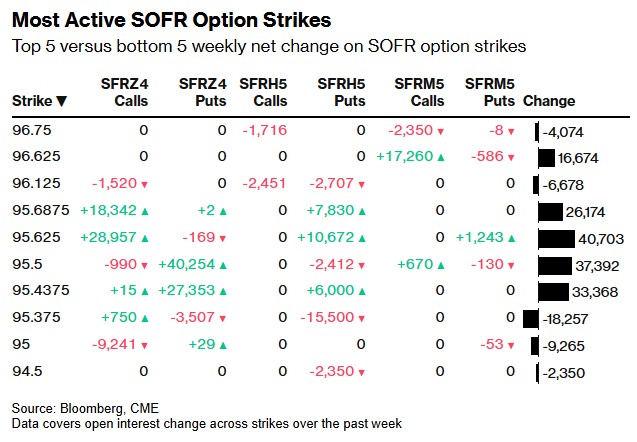This screenshot has height=442, width=637.
Task: Click the green up arrow beside +17,260
Action: 439,157
